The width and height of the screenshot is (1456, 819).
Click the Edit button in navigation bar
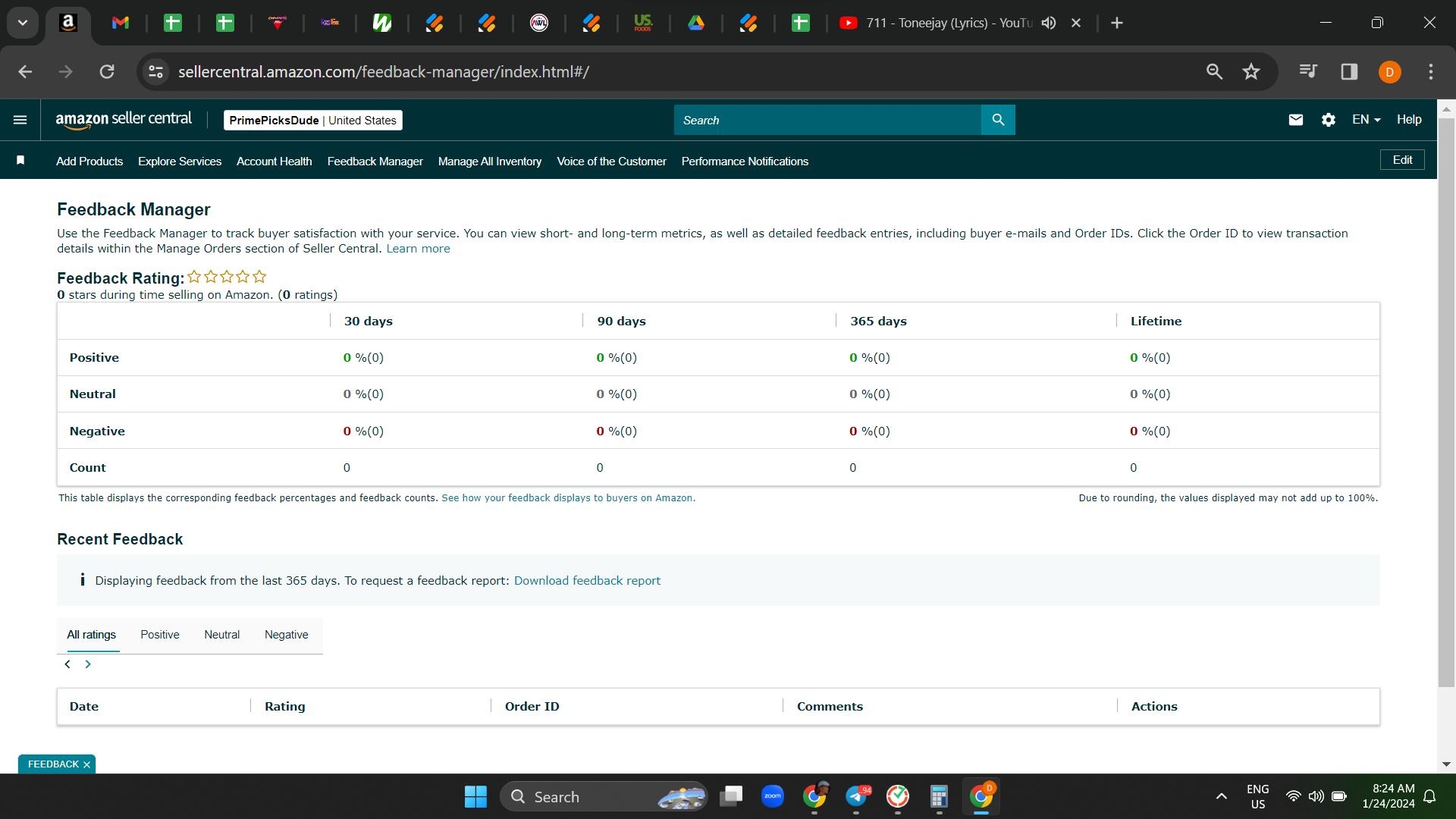coord(1402,160)
